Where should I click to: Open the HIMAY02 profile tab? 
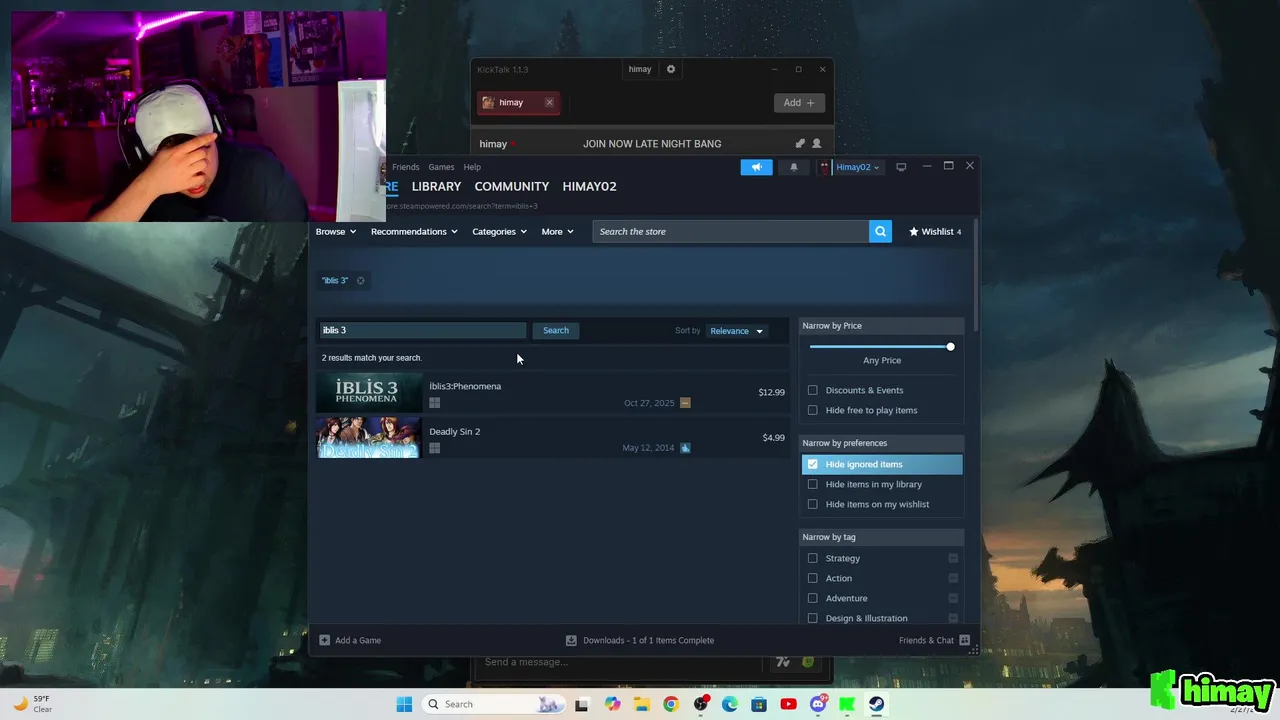[589, 186]
